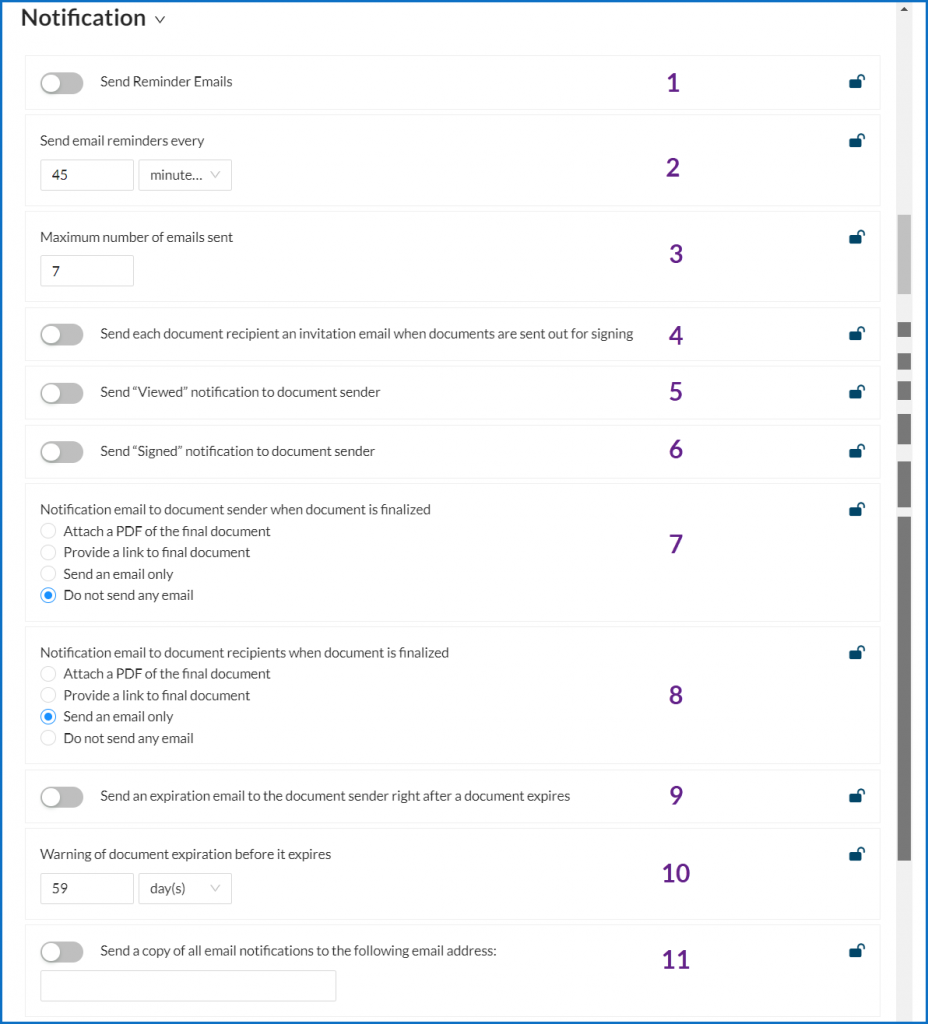
Task: Click the lock icon for Signed notification
Action: (x=856, y=451)
